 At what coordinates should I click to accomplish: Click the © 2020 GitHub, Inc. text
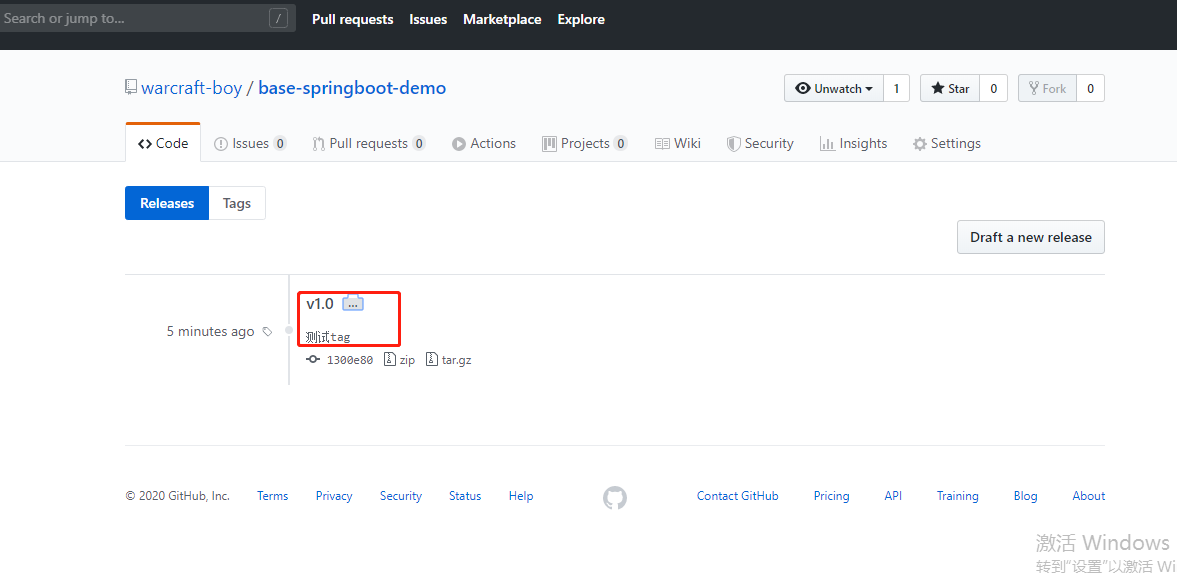tap(178, 496)
